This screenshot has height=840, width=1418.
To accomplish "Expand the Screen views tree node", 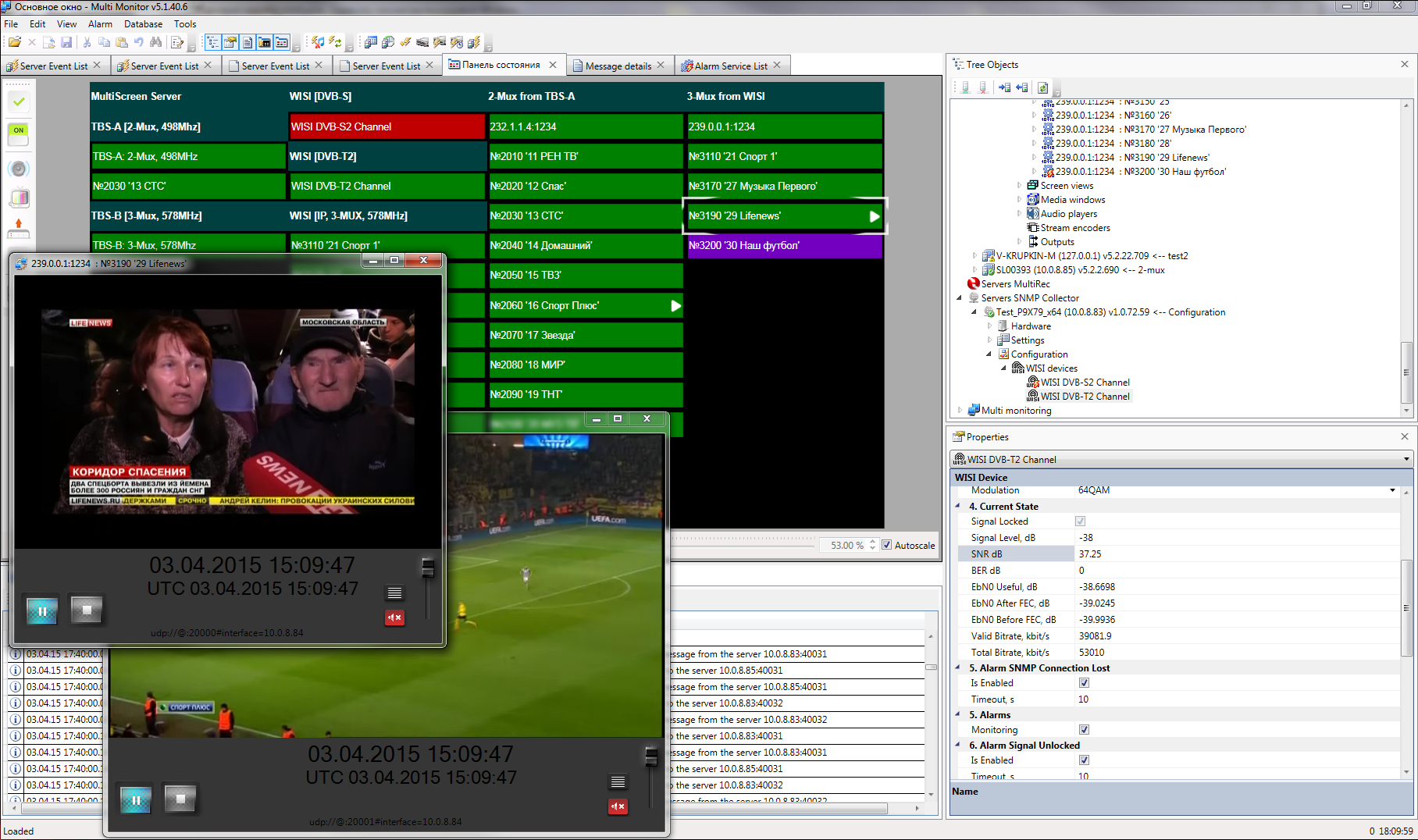I will pos(1019,186).
